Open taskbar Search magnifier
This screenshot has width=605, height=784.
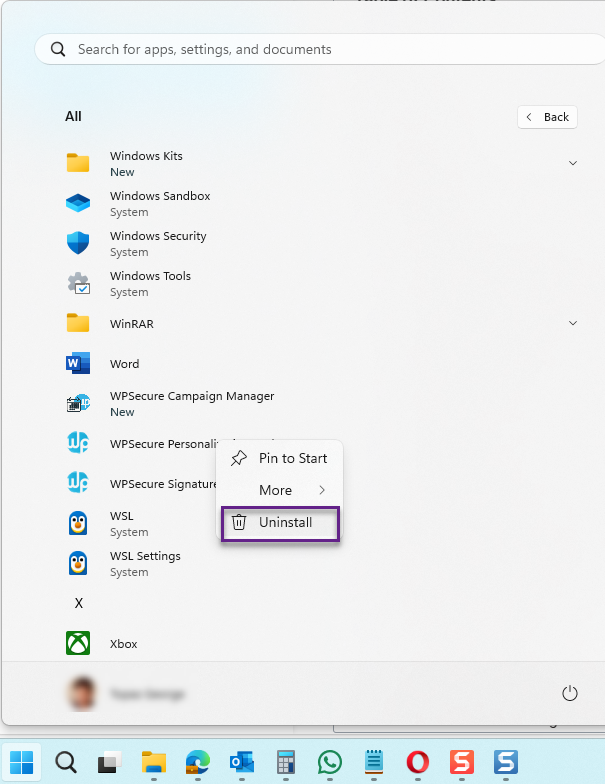click(66, 762)
